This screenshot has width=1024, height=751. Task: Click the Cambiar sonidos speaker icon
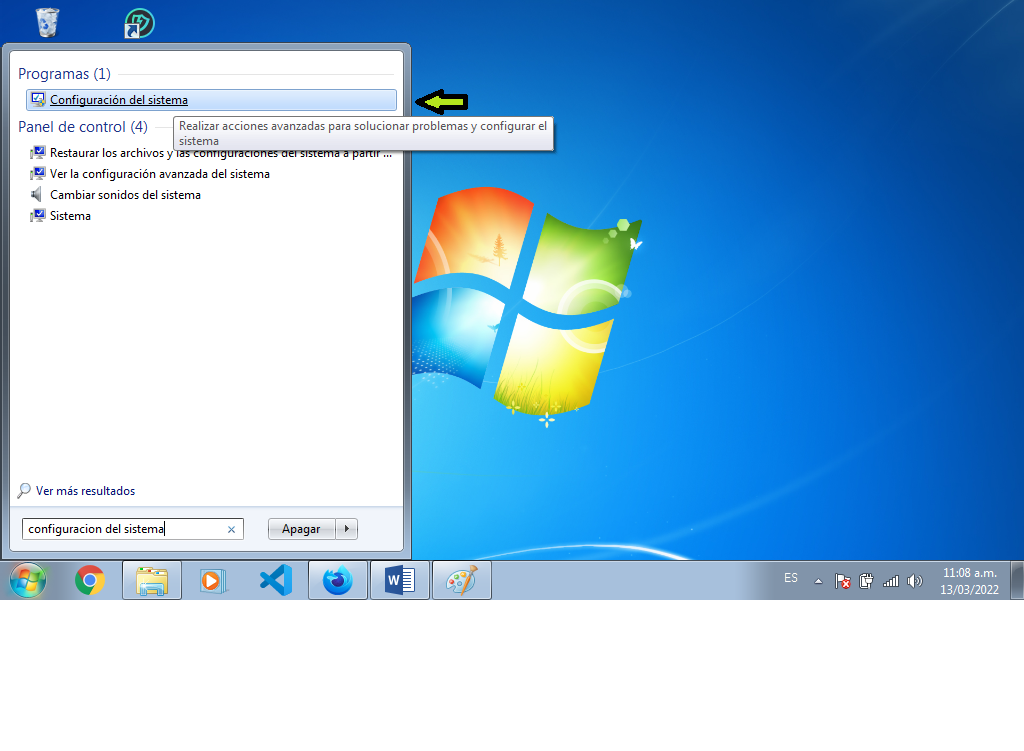point(37,195)
